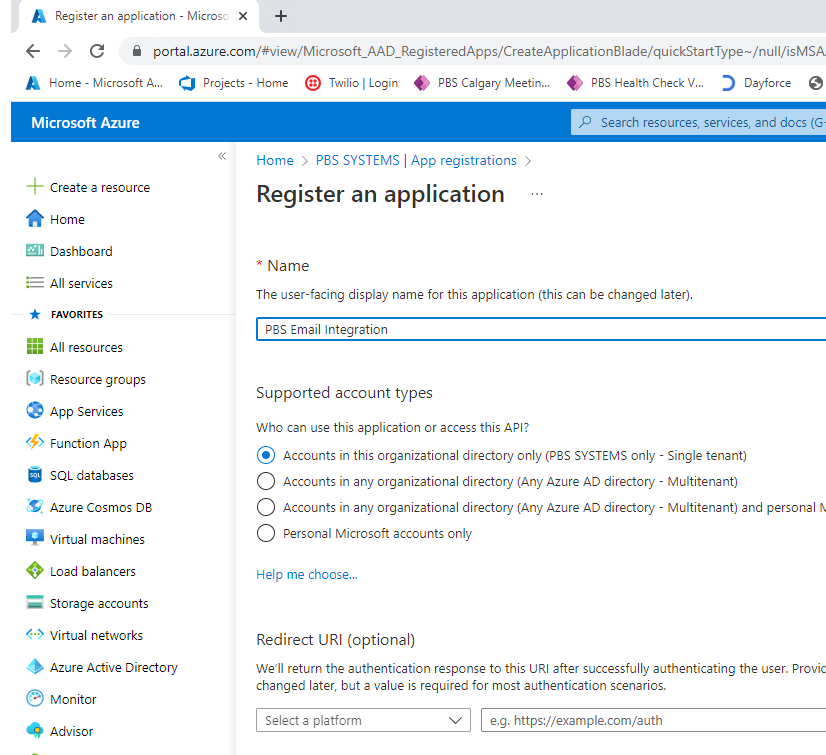Image resolution: width=826 pixels, height=755 pixels.
Task: Open the Azure Active Directory icon
Action: coord(35,667)
